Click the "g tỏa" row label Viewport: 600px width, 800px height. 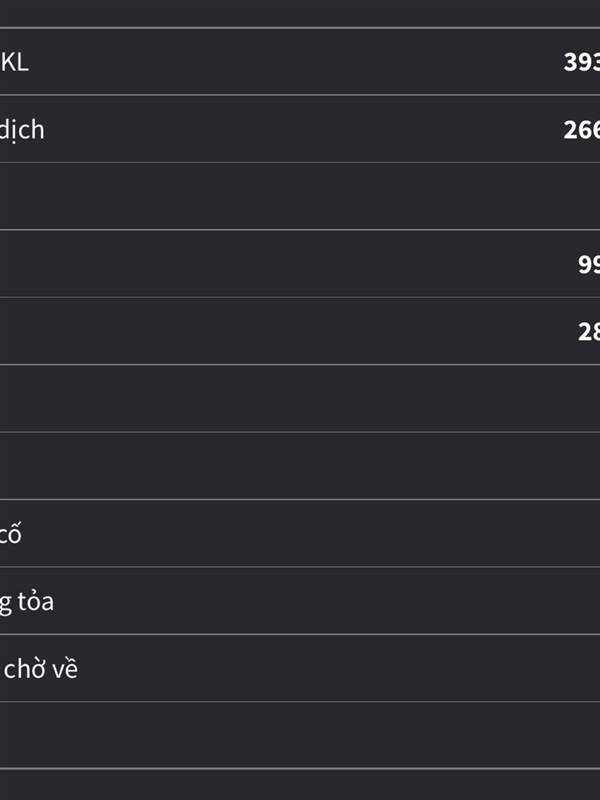27,601
